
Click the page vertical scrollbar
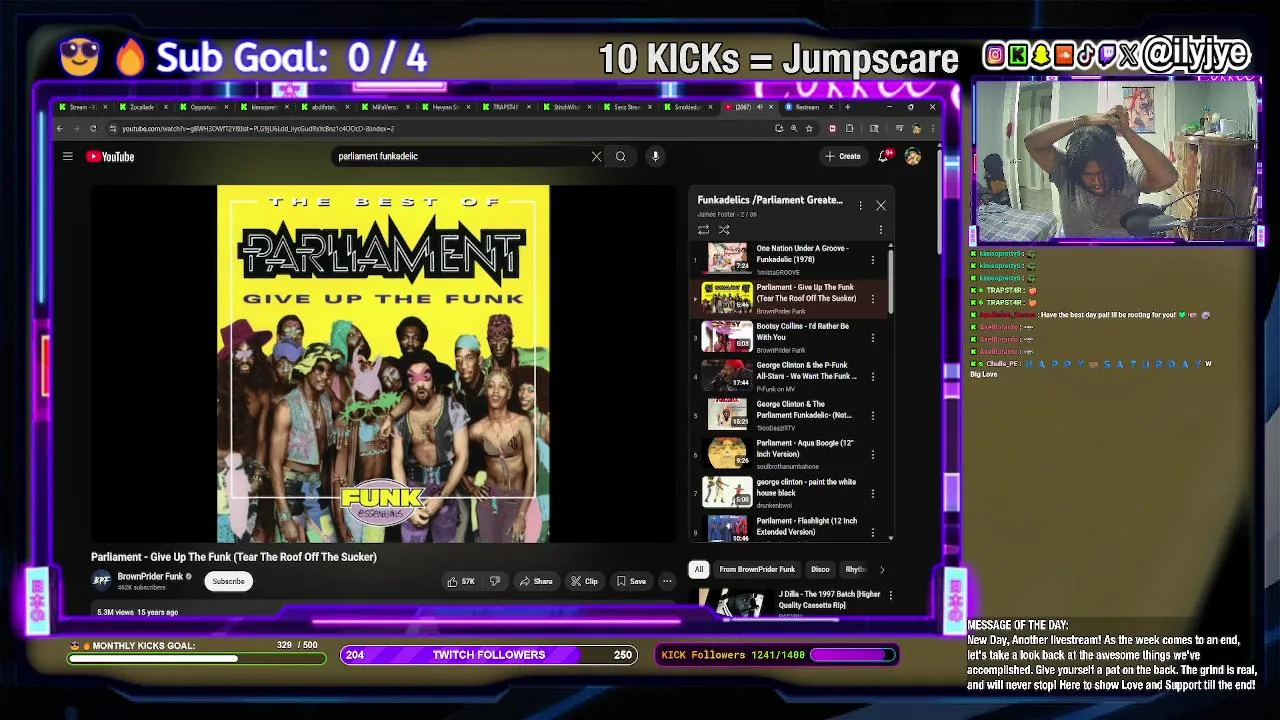point(939,200)
